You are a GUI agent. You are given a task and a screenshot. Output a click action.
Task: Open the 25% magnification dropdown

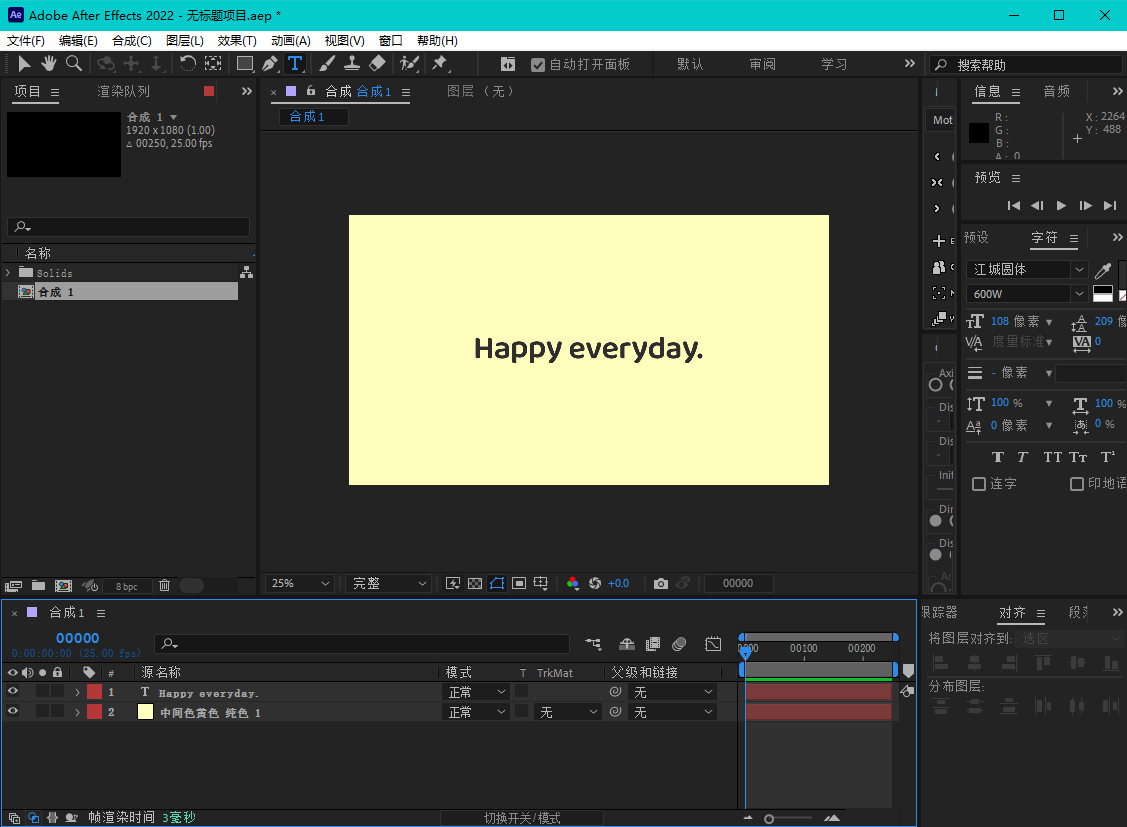click(300, 583)
